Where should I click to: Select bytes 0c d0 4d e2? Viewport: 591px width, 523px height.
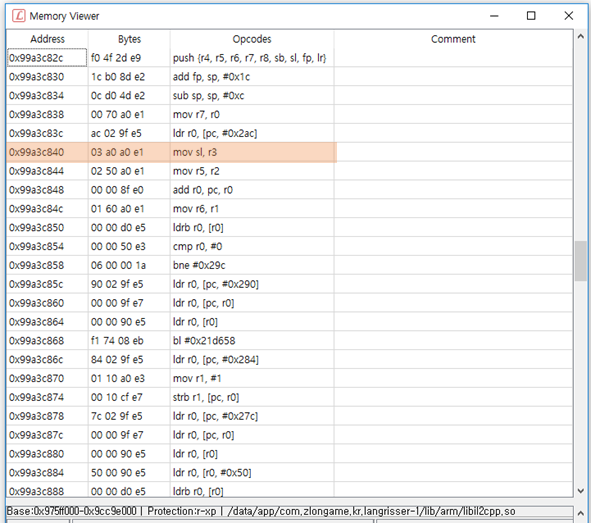point(118,96)
